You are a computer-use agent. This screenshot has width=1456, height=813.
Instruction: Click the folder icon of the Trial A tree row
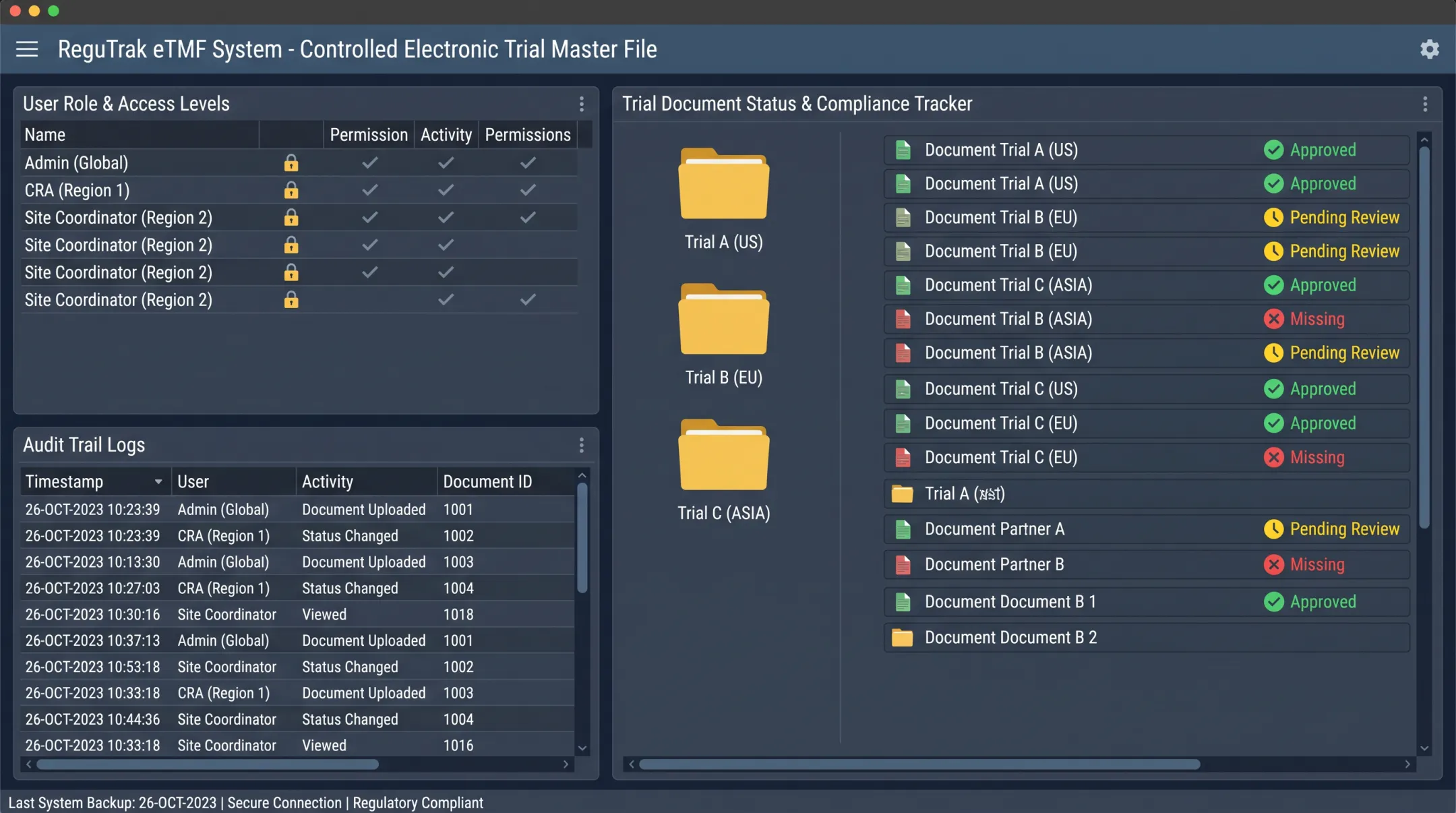(902, 493)
